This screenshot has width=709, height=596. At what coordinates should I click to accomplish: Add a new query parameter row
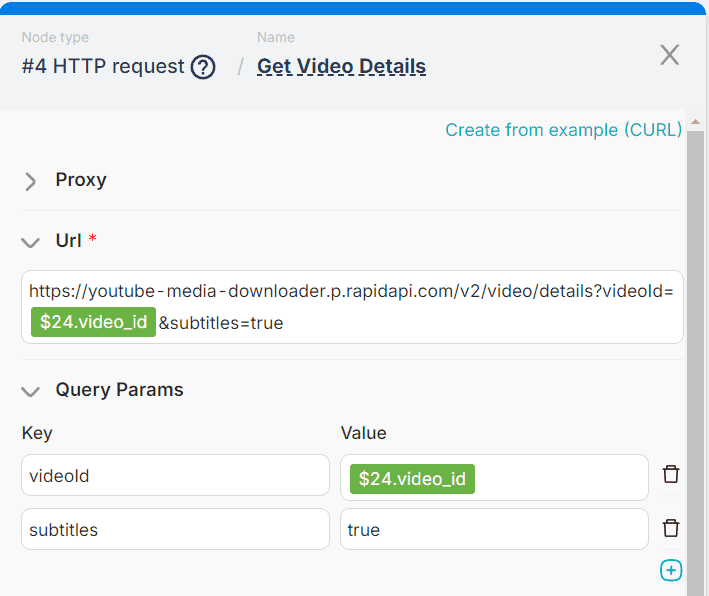tap(671, 570)
